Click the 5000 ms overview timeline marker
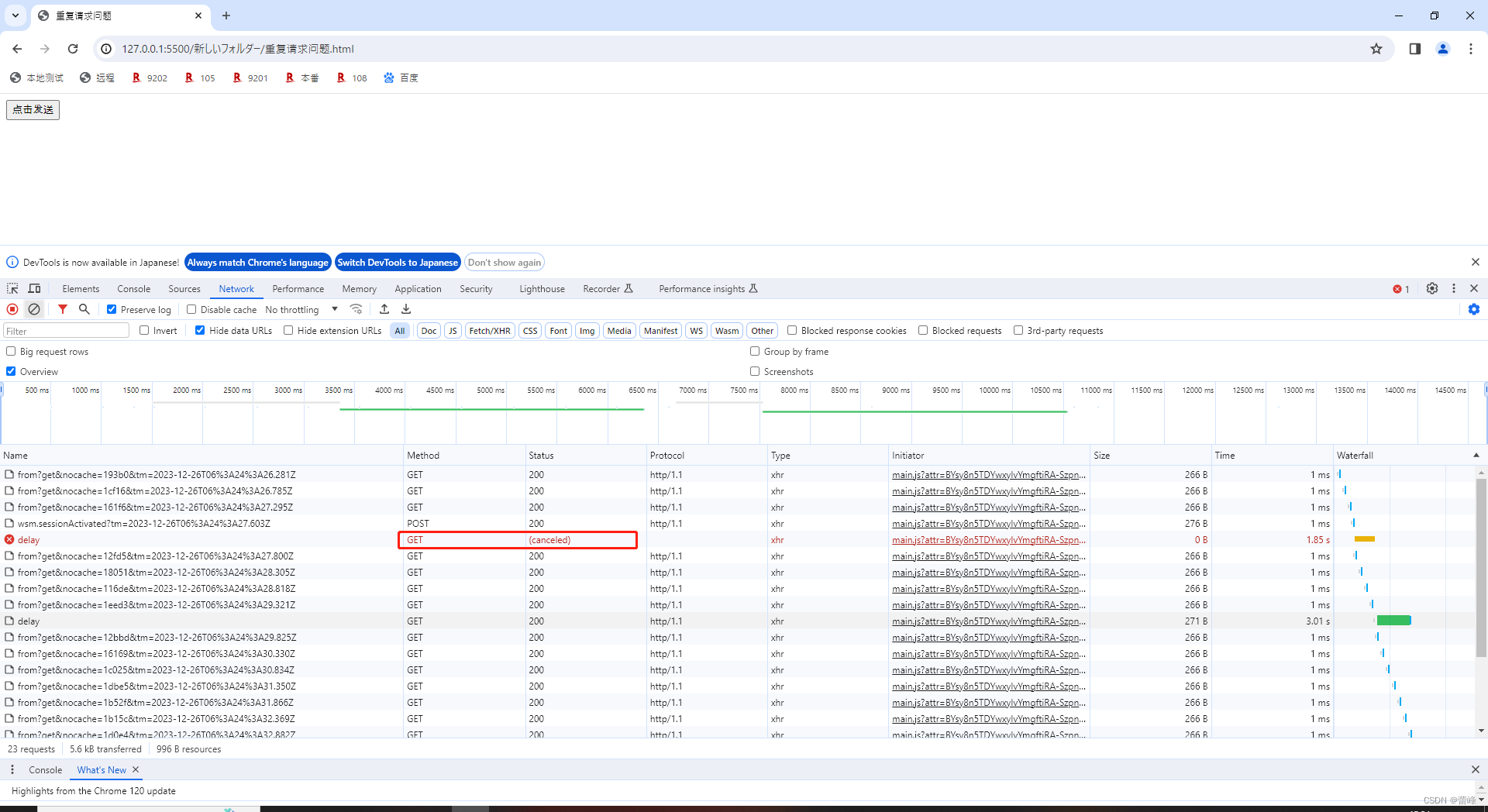The width and height of the screenshot is (1488, 812). (x=490, y=390)
